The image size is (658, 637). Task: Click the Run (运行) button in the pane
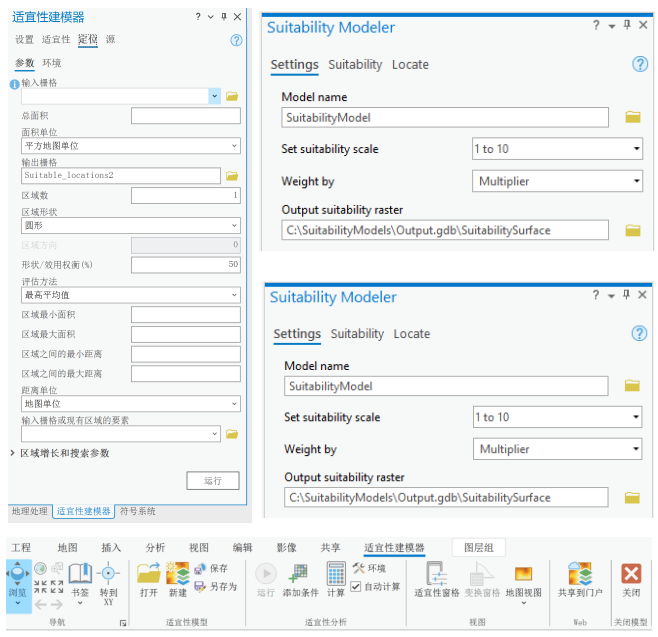tap(213, 481)
